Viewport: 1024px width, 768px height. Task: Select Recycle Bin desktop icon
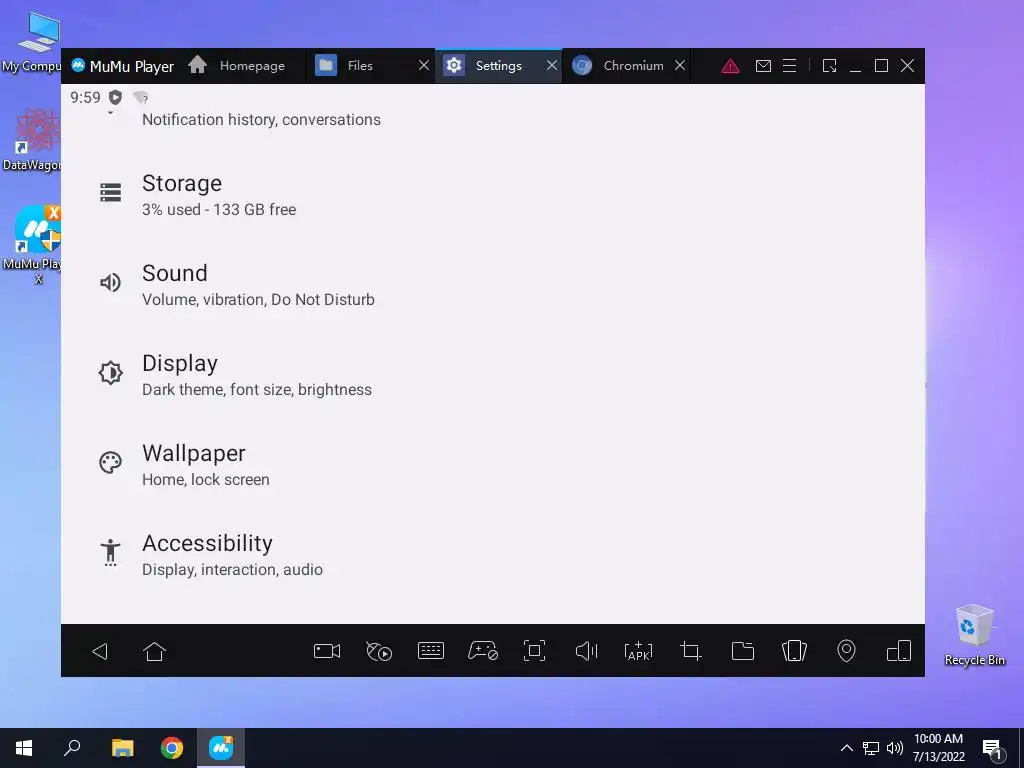[x=974, y=635]
